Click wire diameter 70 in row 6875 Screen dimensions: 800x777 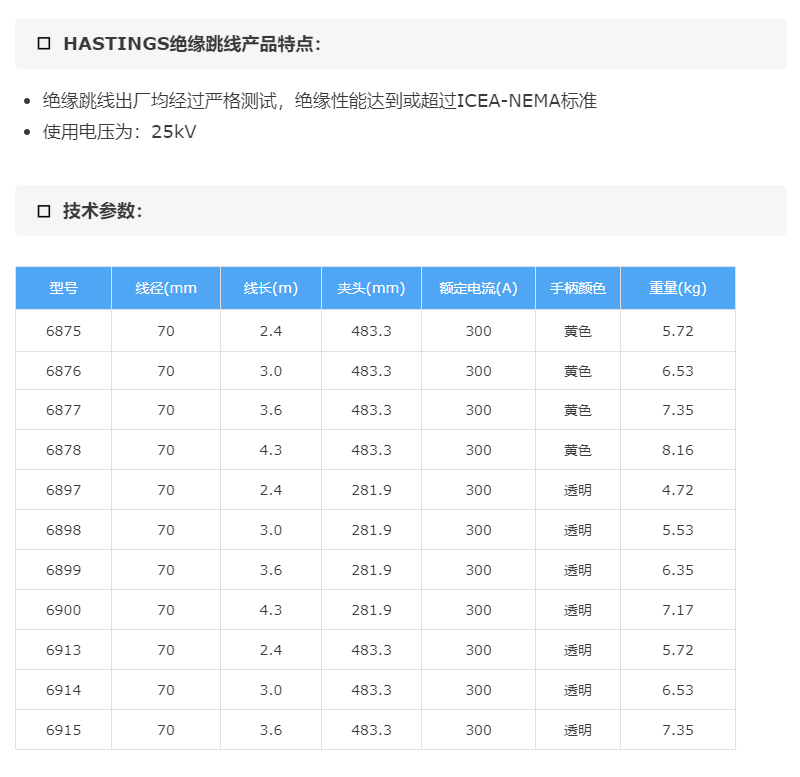click(x=166, y=331)
